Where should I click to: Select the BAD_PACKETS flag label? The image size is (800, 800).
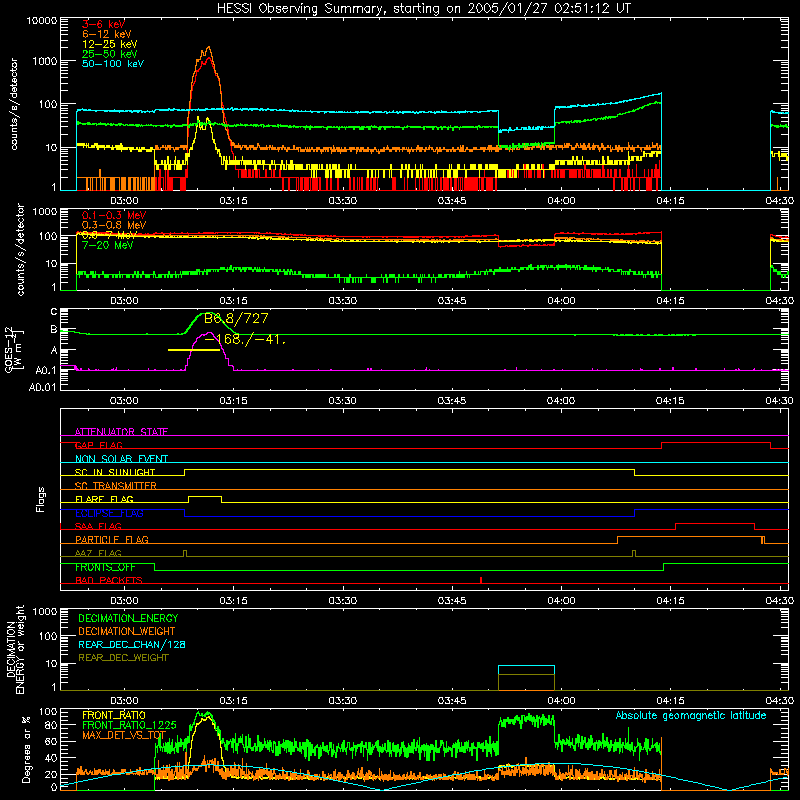coord(109,580)
